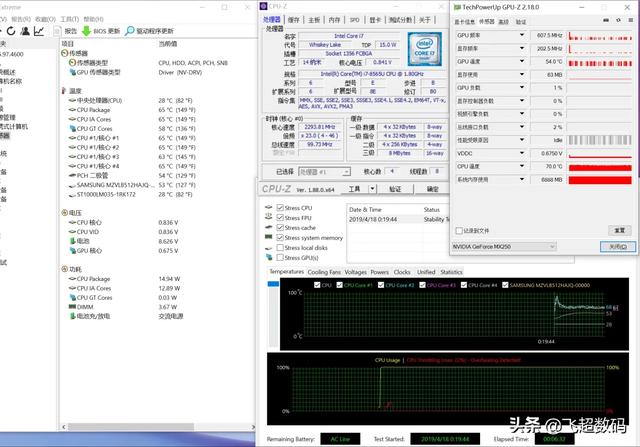Open the line chart icon in AIDA64 toolbar
Screen dimensions: 640x447
tap(39, 31)
